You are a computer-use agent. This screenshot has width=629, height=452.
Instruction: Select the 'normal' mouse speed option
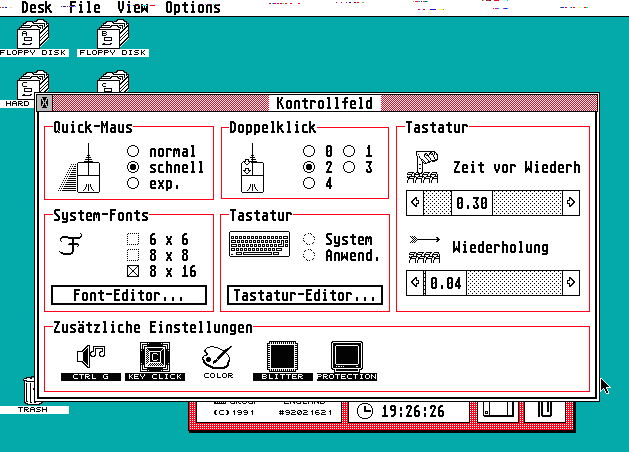pos(133,152)
